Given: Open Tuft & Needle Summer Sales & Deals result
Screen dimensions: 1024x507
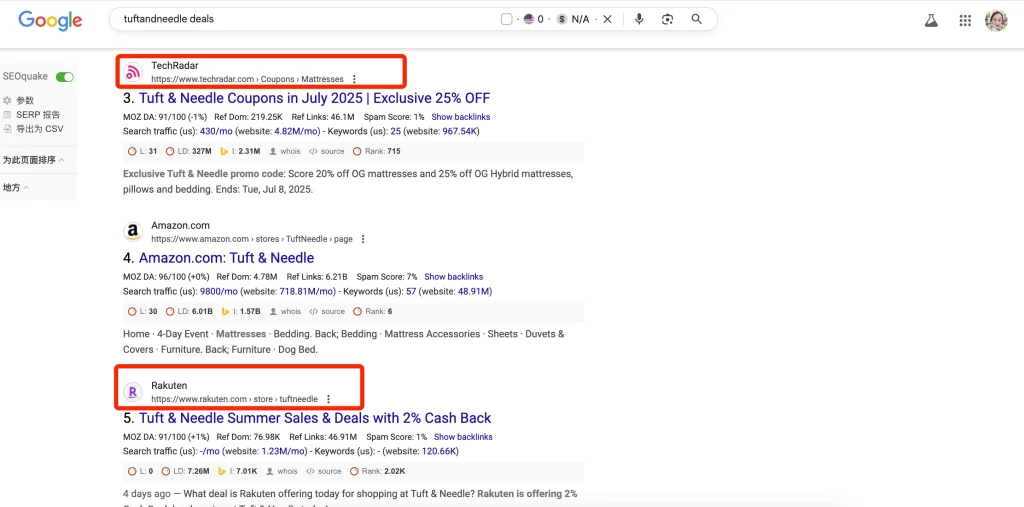Looking at the screenshot, I should click(315, 418).
